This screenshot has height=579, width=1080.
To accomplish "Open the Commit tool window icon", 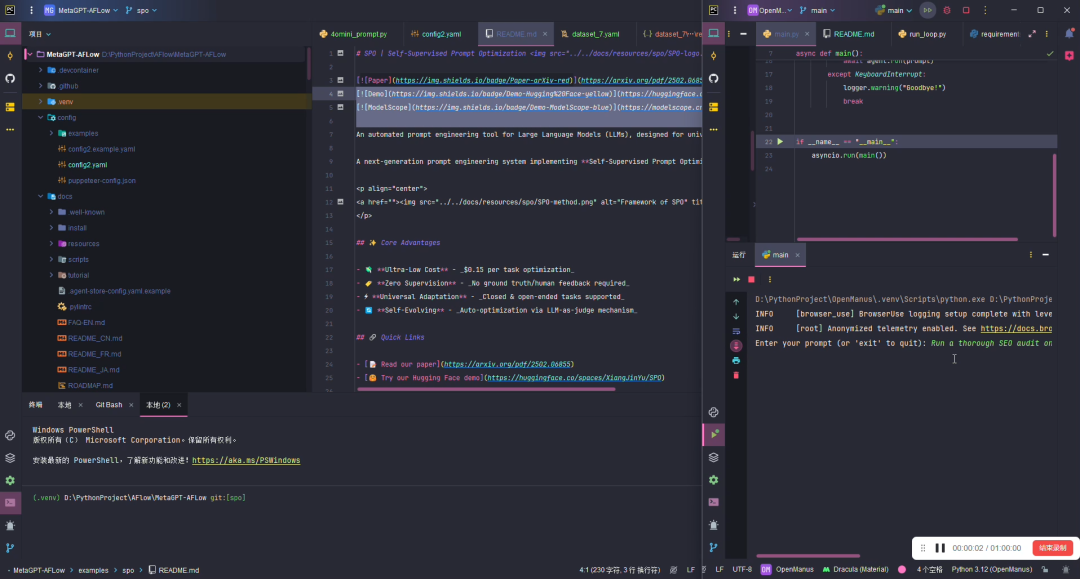I will 10,54.
